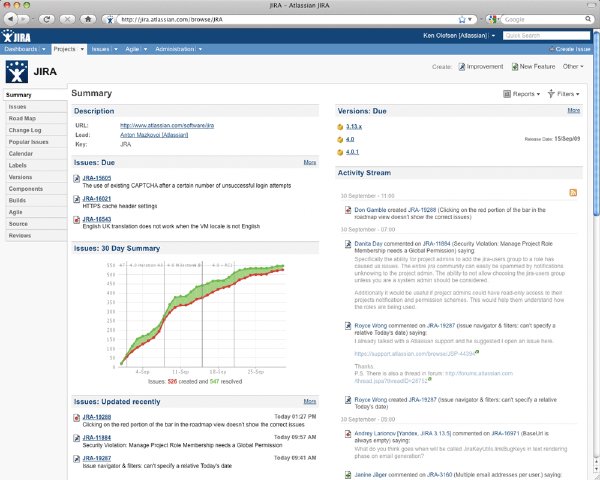The image size is (600, 480).
Task: Click More link in Versions: Due
Action: [574, 111]
